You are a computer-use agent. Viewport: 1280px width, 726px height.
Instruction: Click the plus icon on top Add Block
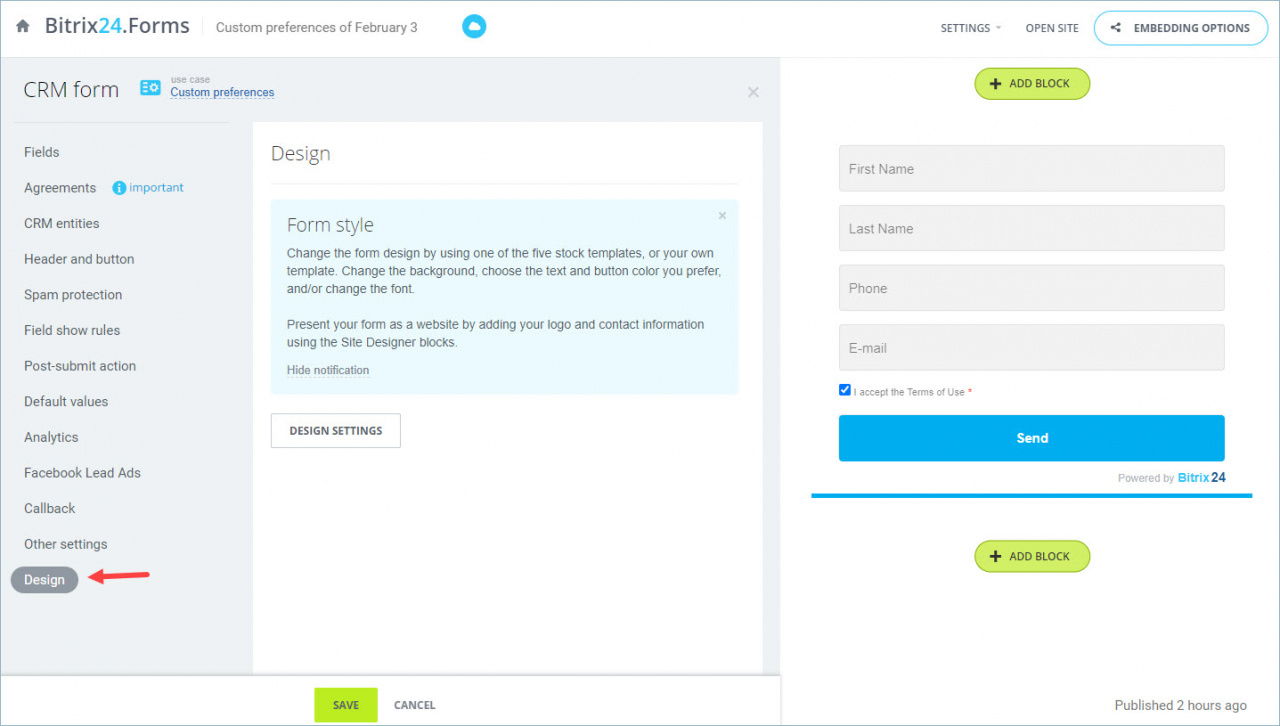[995, 84]
